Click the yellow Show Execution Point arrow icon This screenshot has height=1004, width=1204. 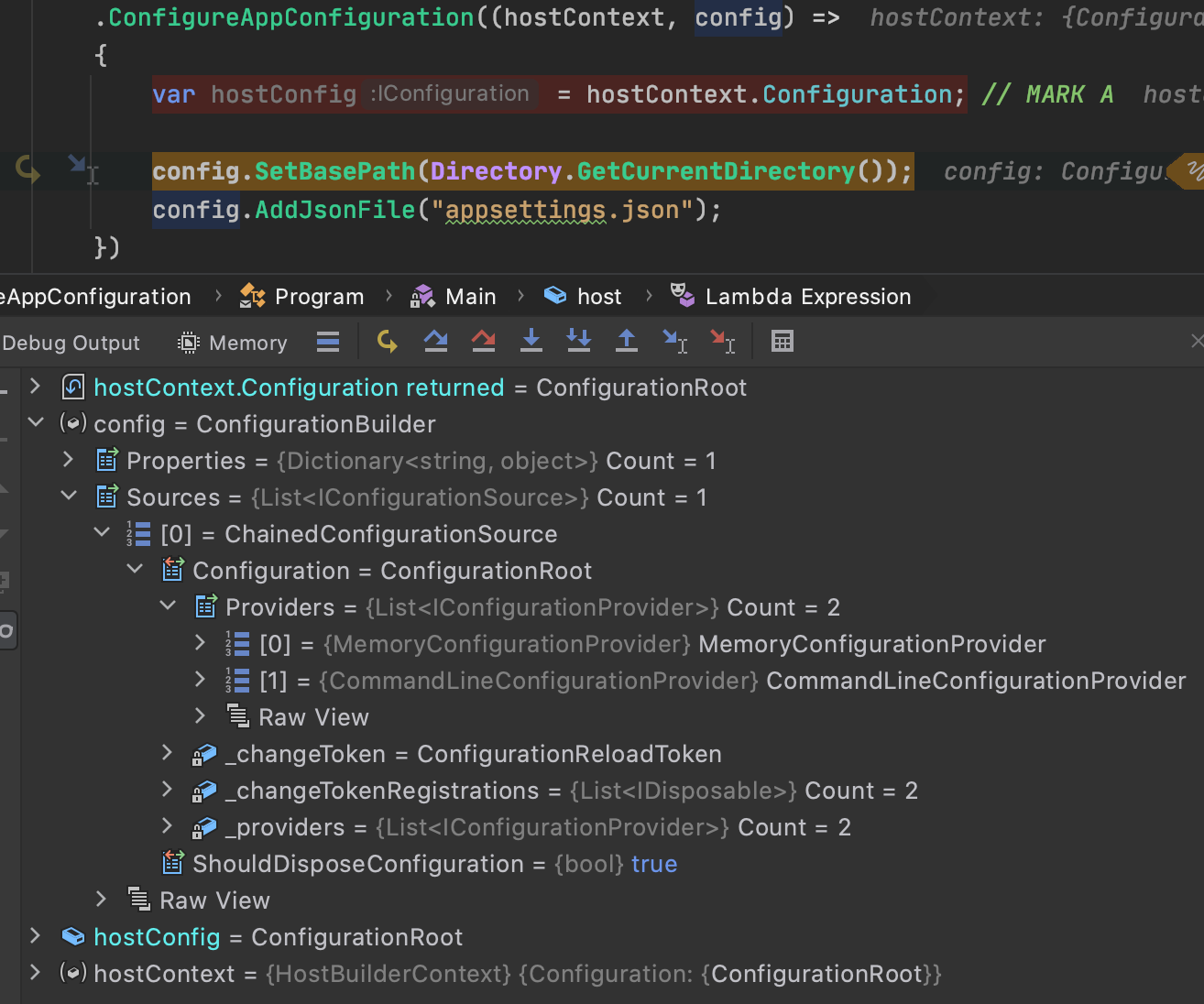(x=387, y=341)
